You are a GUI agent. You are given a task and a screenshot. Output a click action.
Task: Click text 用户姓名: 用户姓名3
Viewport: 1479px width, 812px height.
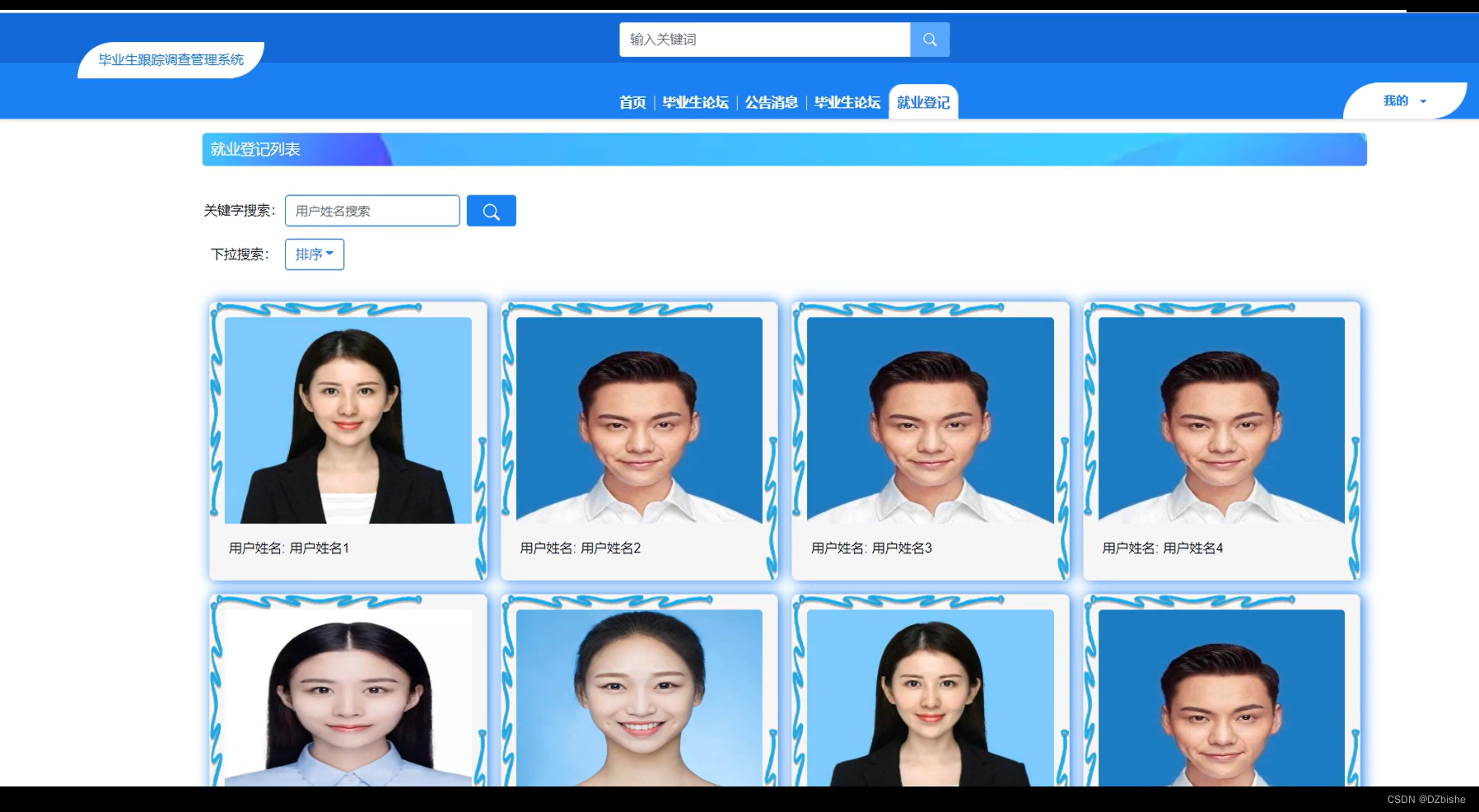tap(871, 548)
